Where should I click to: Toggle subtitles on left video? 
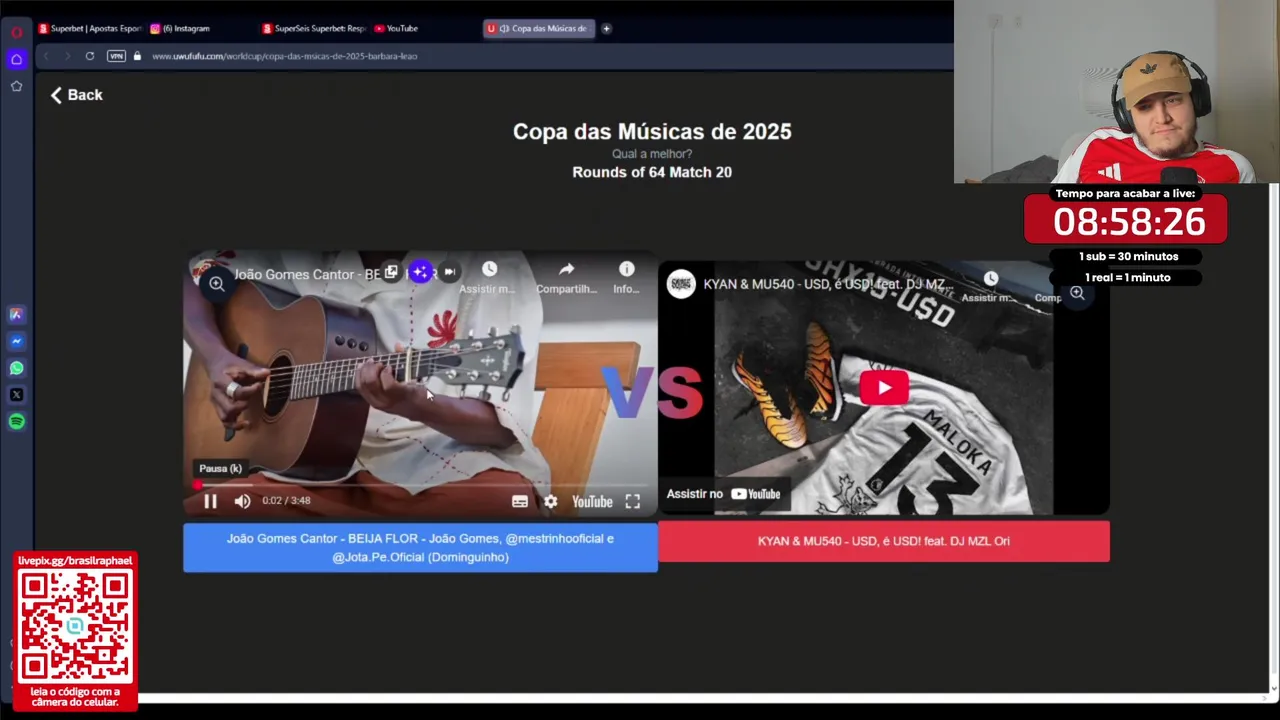pos(520,501)
